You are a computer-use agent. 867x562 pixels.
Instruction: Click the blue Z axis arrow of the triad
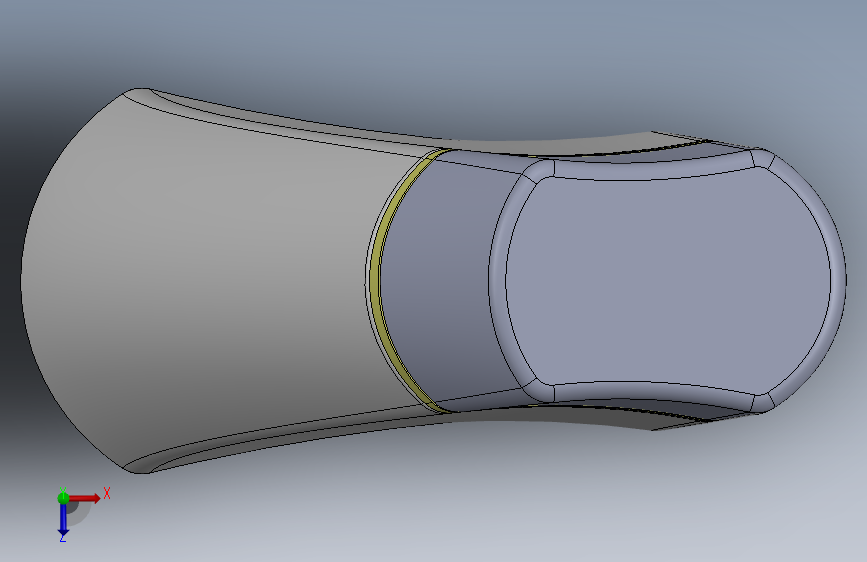point(63,520)
